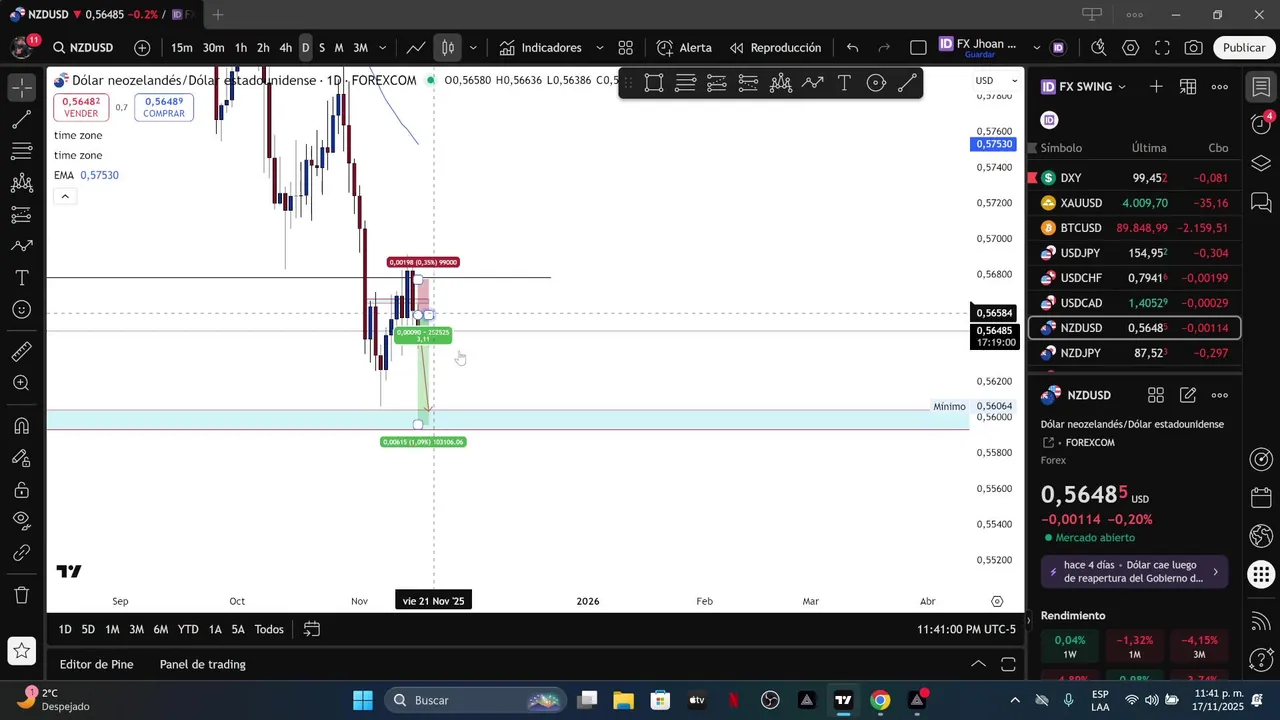1280x720 pixels.
Task: Switch to 4h timeframe
Action: point(286,48)
